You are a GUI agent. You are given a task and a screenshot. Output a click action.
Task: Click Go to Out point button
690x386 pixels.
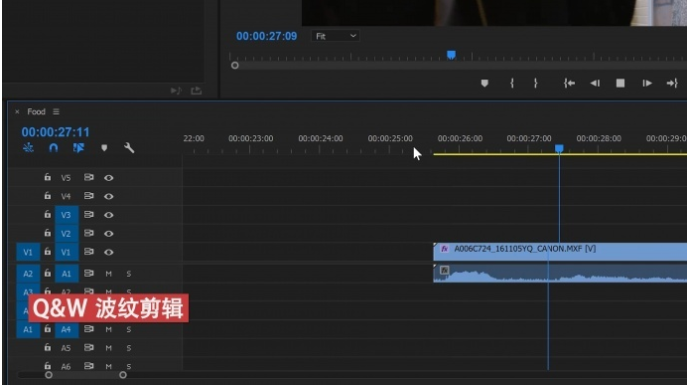click(x=672, y=83)
